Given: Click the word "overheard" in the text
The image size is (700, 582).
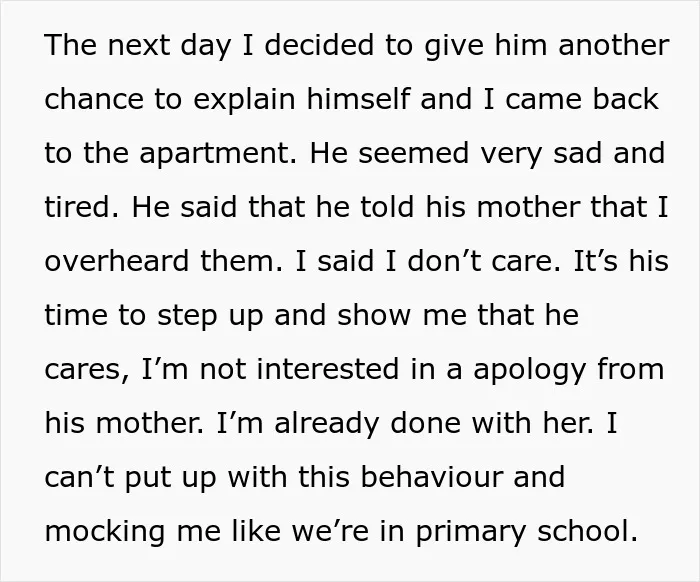Looking at the screenshot, I should point(117,261).
